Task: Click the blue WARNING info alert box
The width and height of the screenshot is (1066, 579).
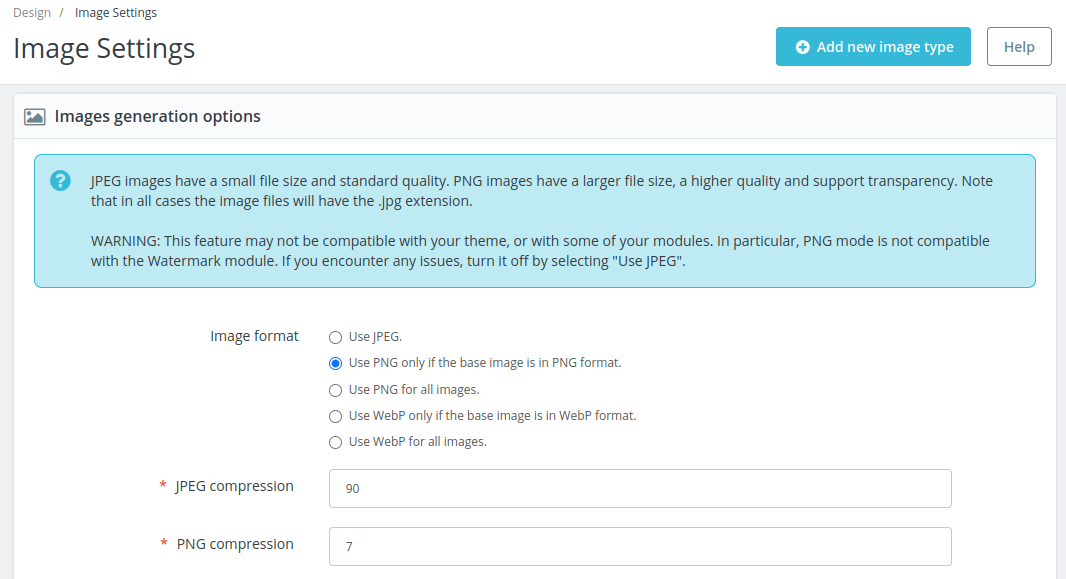Action: pos(535,221)
